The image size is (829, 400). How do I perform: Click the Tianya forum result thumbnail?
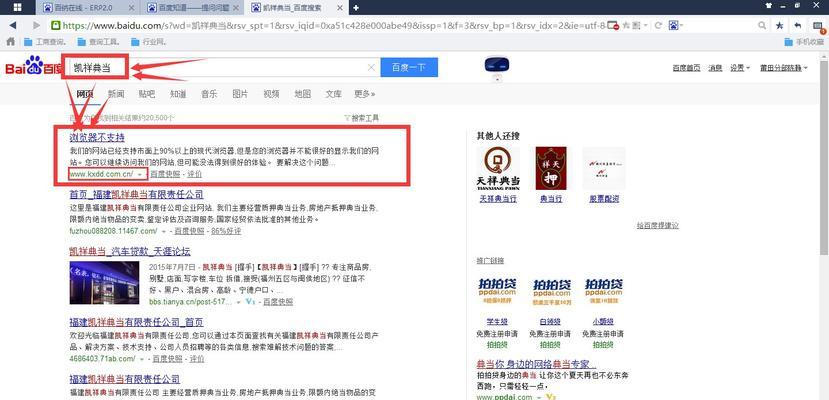[104, 283]
